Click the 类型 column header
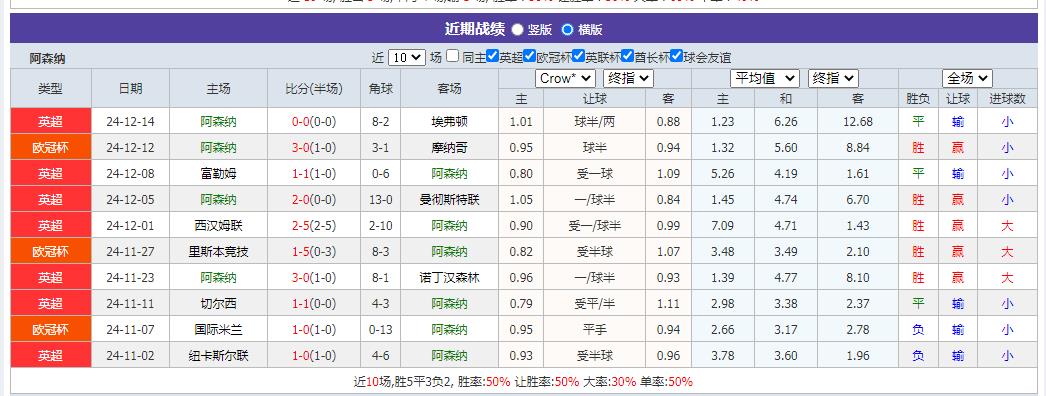Image resolution: width=1046 pixels, height=396 pixels. (x=51, y=88)
